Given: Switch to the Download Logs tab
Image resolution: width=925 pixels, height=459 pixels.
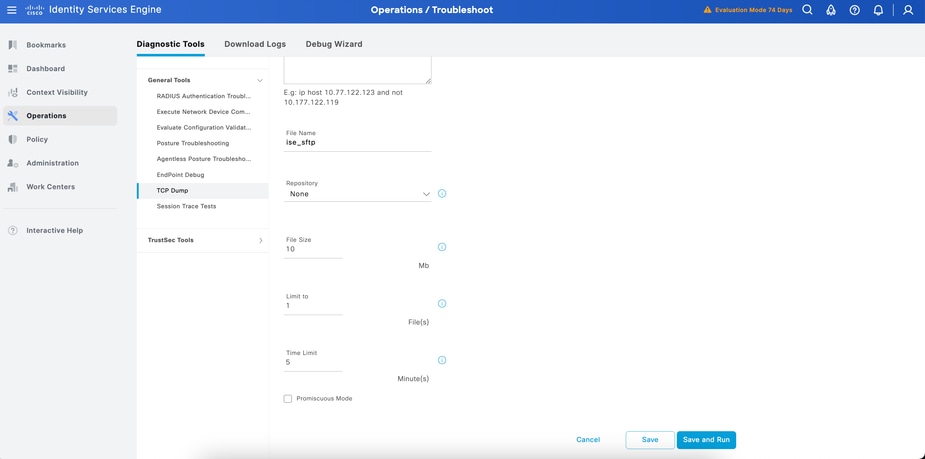Looking at the screenshot, I should coord(255,44).
